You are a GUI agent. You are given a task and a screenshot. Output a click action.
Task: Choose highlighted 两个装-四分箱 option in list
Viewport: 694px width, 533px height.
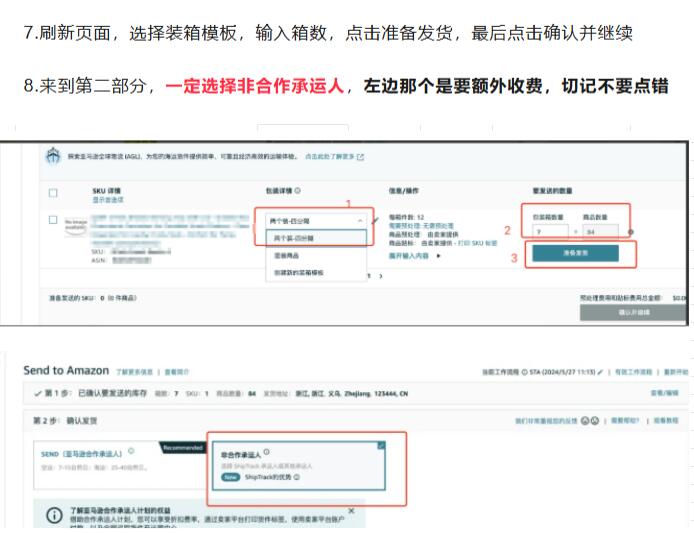coord(316,238)
